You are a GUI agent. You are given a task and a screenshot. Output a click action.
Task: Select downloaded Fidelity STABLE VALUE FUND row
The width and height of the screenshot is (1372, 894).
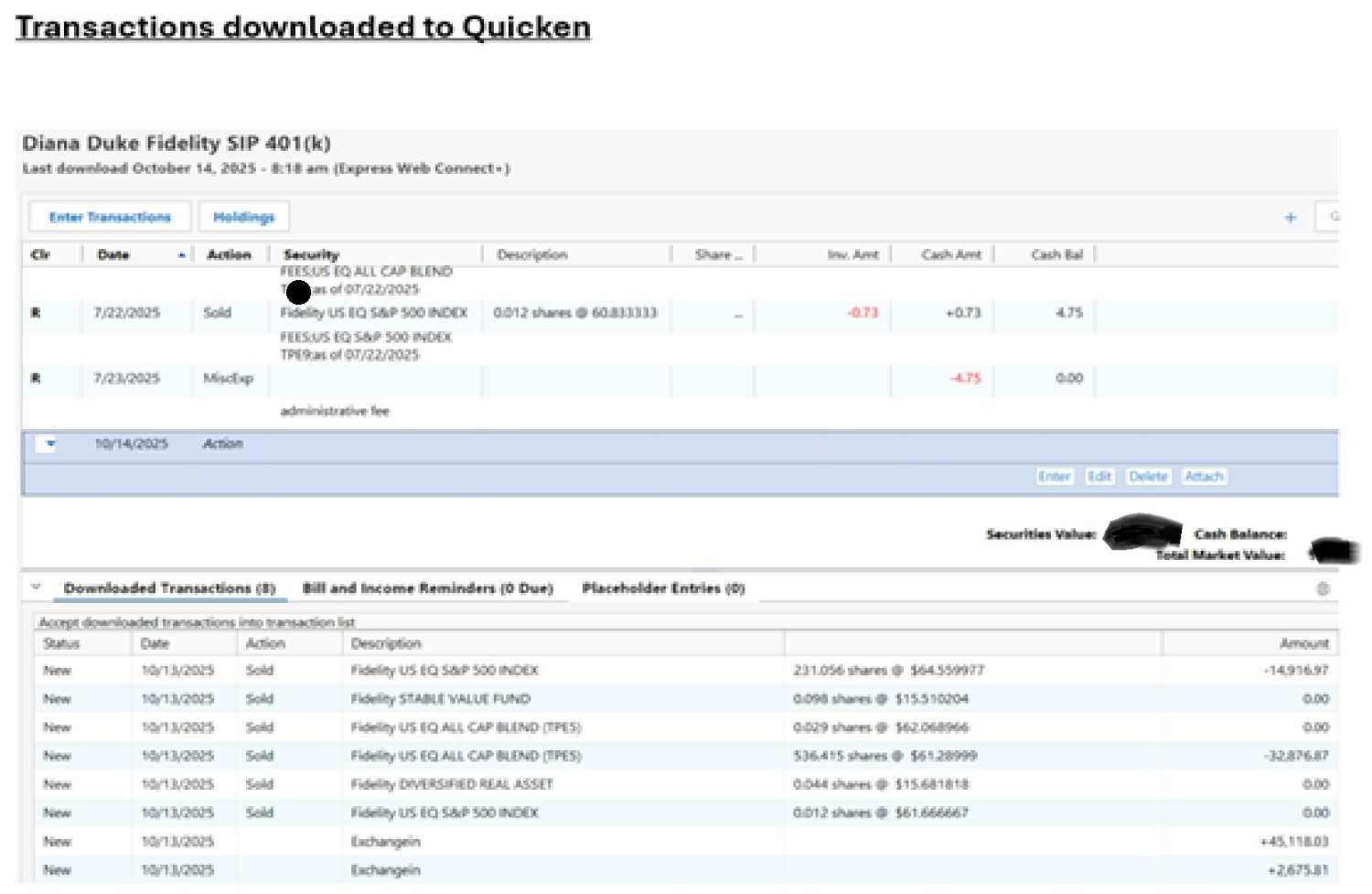[686, 699]
